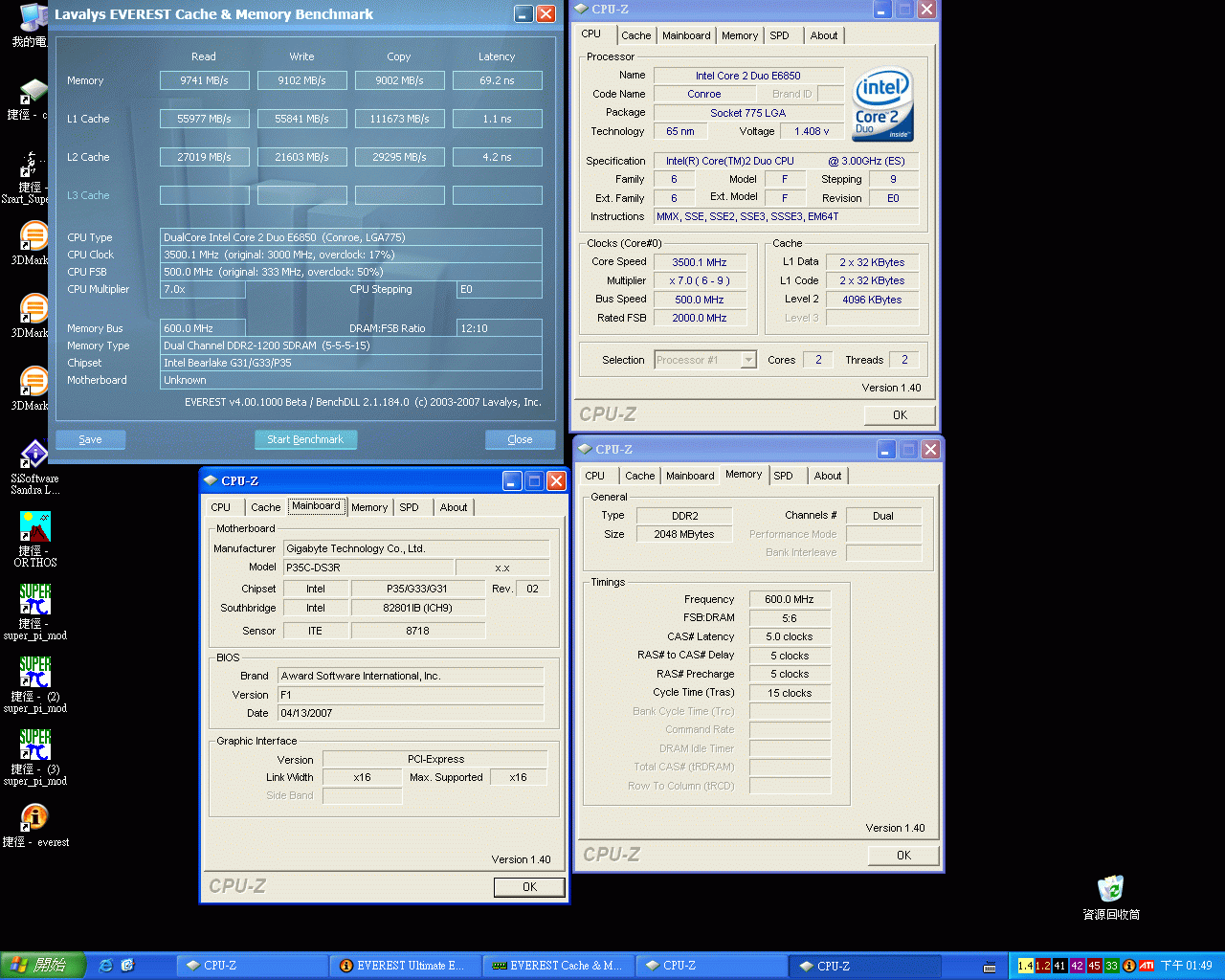
Task: Click the tray temperature icon showing 41
Action: pos(1059,966)
